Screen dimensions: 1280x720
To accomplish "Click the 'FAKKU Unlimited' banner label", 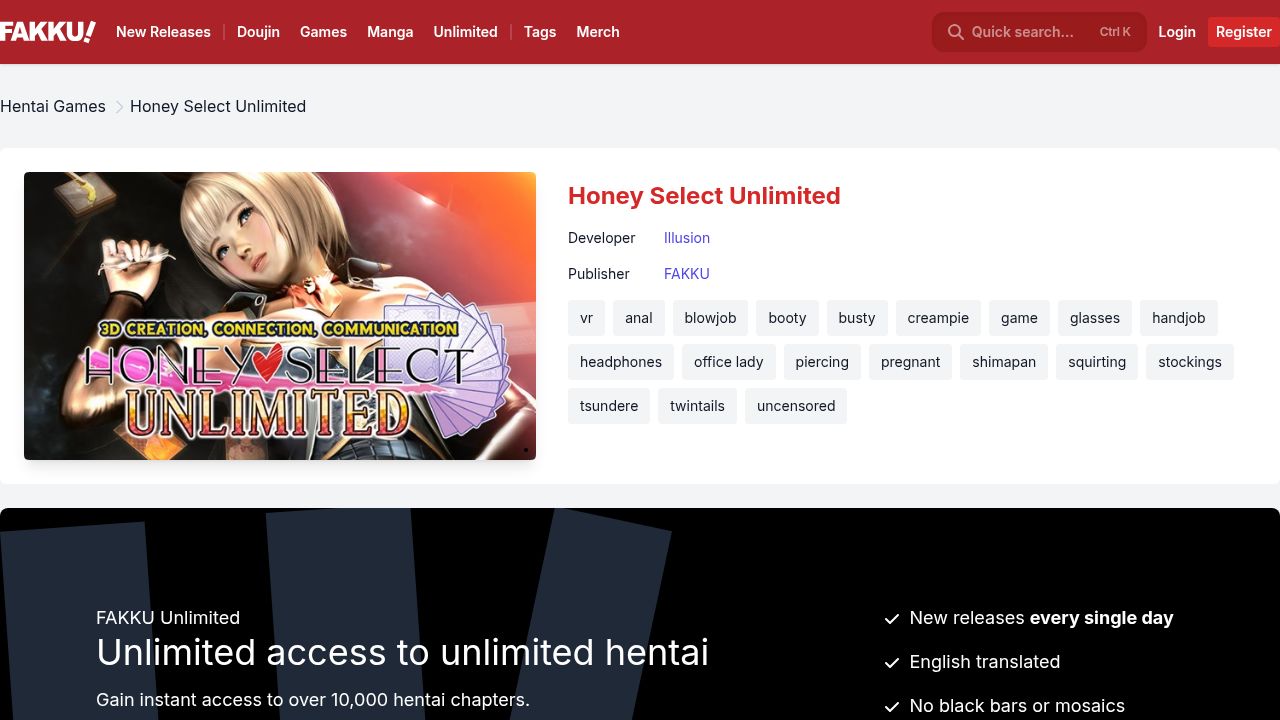I will pos(168,618).
